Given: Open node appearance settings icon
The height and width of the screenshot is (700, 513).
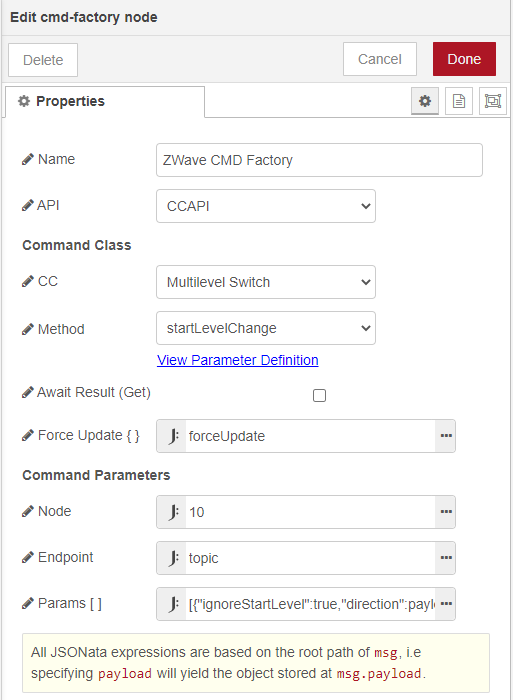Looking at the screenshot, I should tap(492, 101).
